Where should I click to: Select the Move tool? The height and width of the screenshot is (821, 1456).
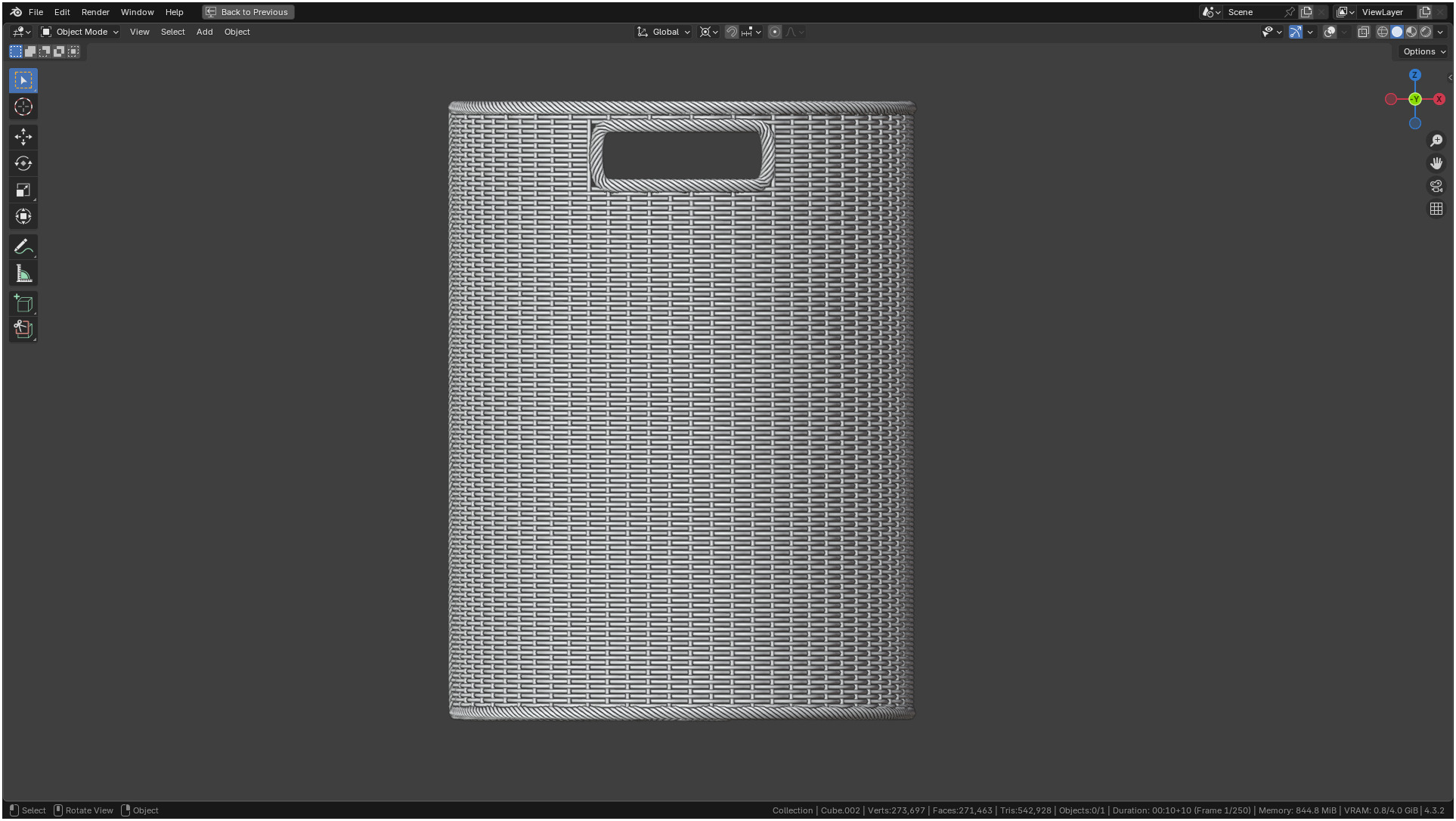click(x=23, y=137)
